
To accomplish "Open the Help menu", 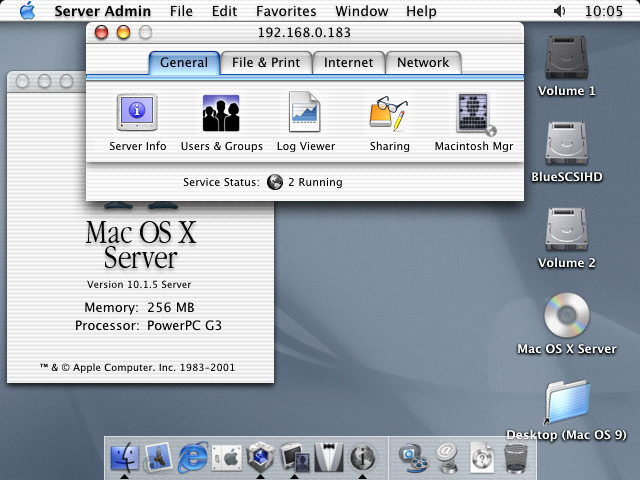I will [x=421, y=11].
